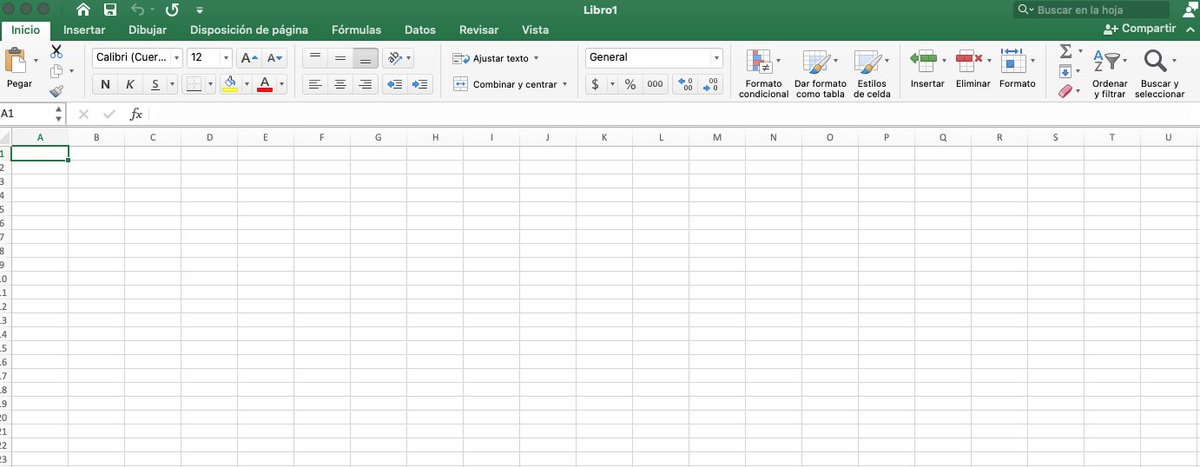The image size is (1200, 467).
Task: Apply thousands separator style (000)
Action: [655, 85]
